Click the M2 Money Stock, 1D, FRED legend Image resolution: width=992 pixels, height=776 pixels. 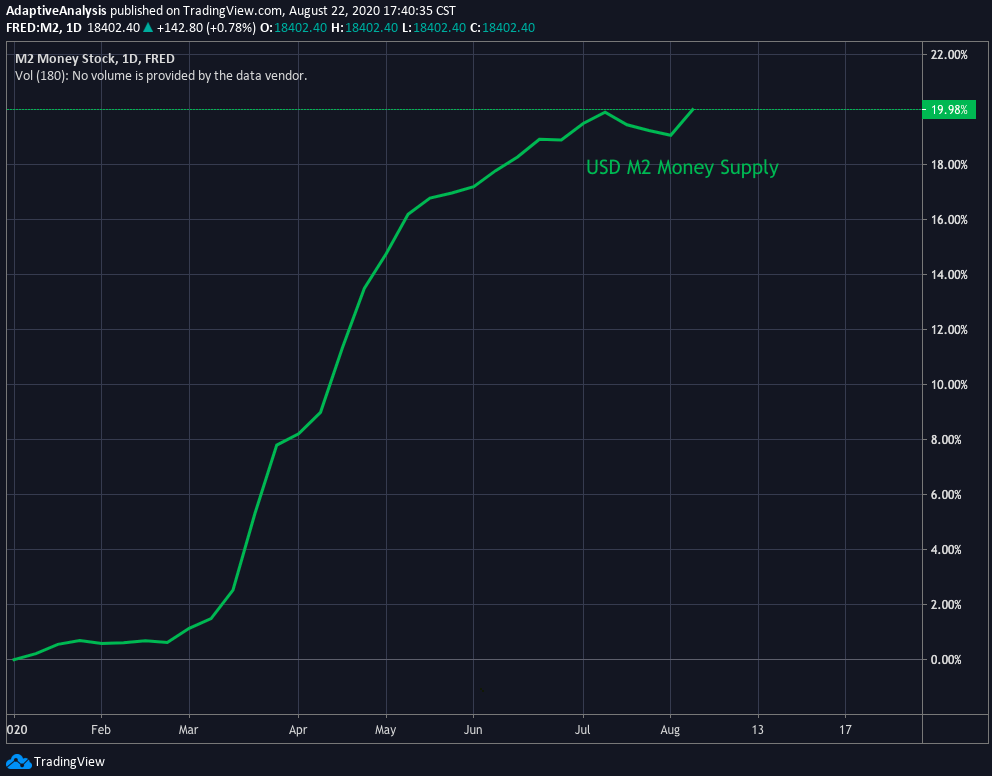coord(95,59)
